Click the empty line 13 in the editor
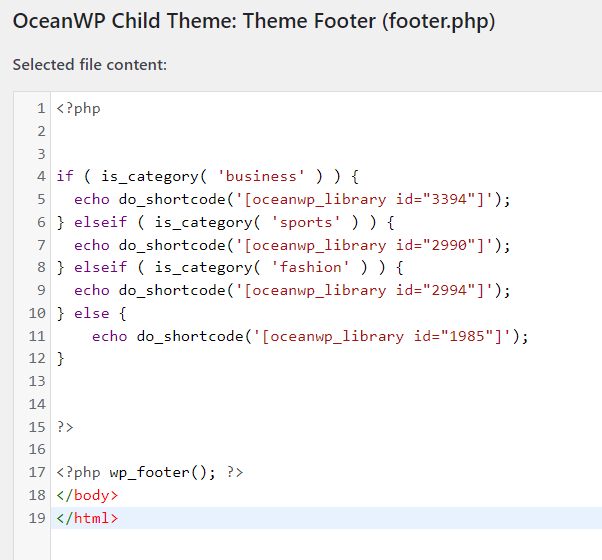The image size is (602, 560). [326, 382]
